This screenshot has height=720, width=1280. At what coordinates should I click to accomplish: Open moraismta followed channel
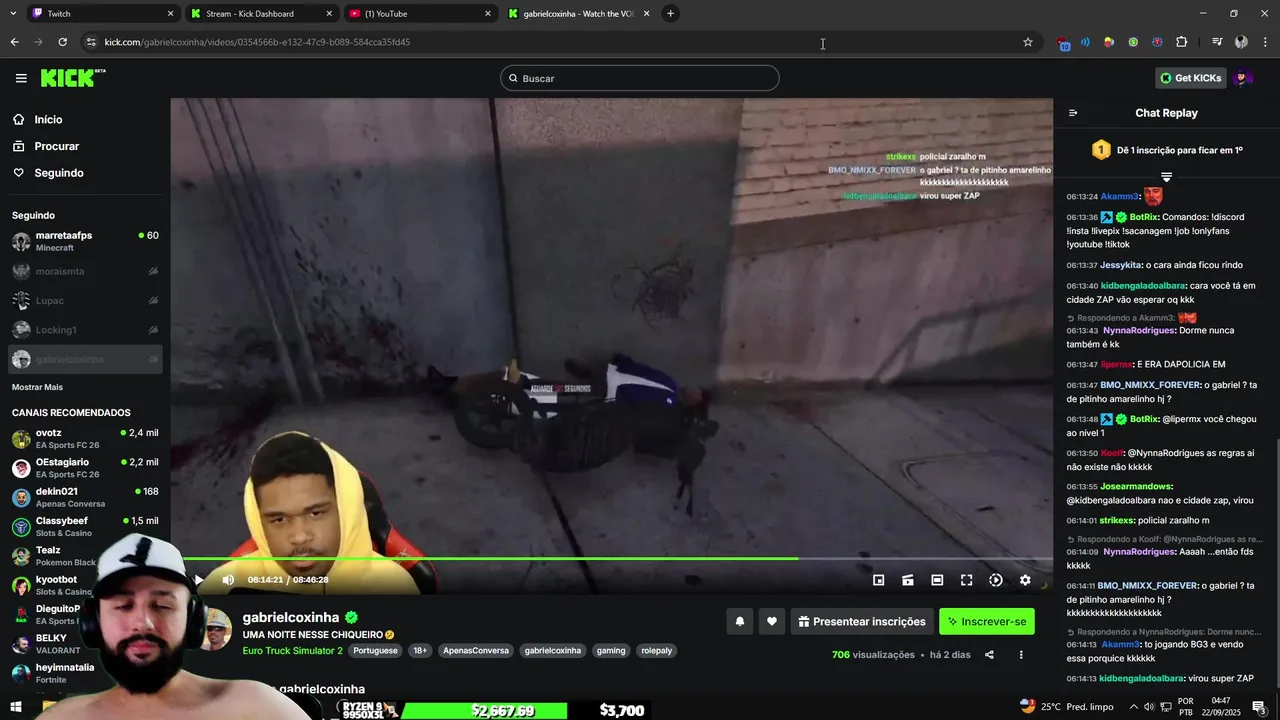tap(85, 271)
